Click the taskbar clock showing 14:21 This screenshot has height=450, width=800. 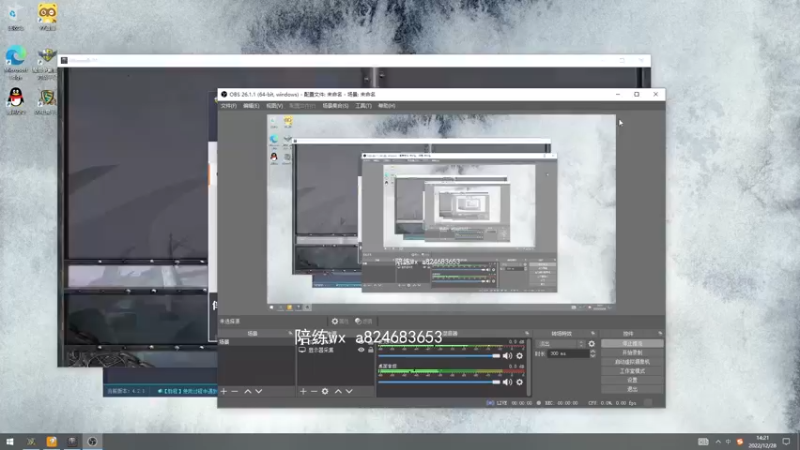(x=762, y=442)
